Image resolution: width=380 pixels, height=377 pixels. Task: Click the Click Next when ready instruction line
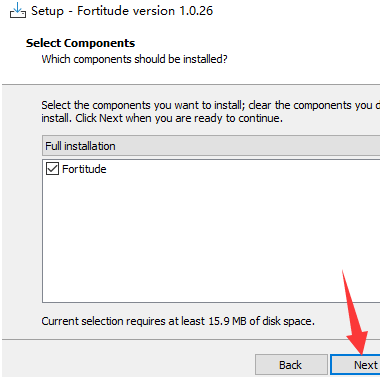pos(162,118)
